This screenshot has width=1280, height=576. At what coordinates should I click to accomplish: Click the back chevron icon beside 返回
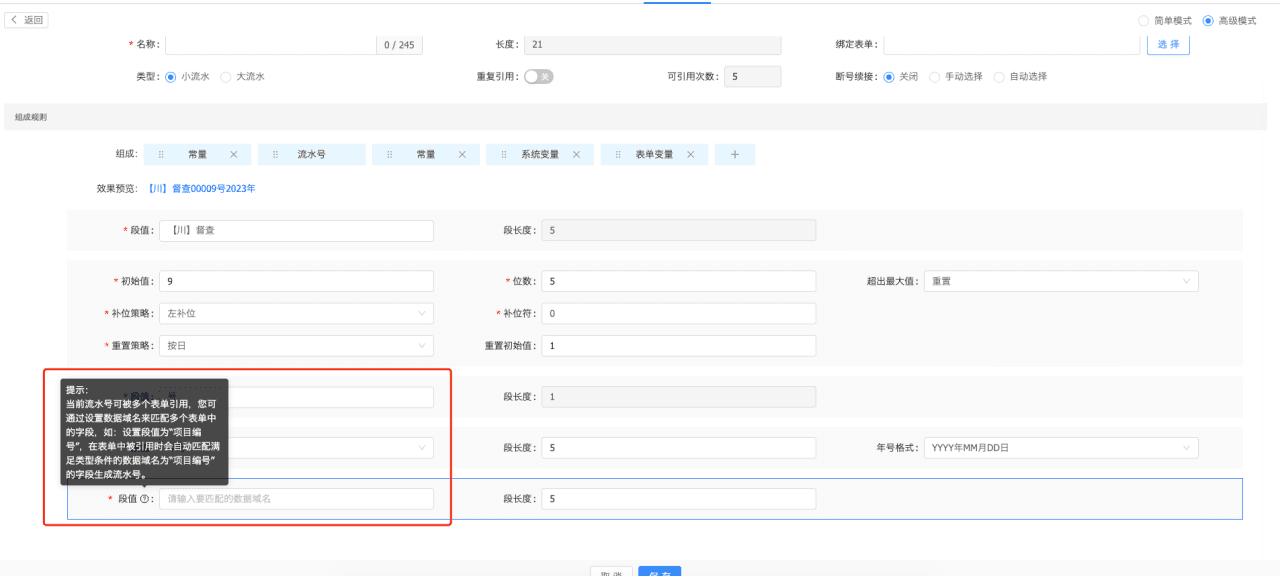[x=15, y=20]
